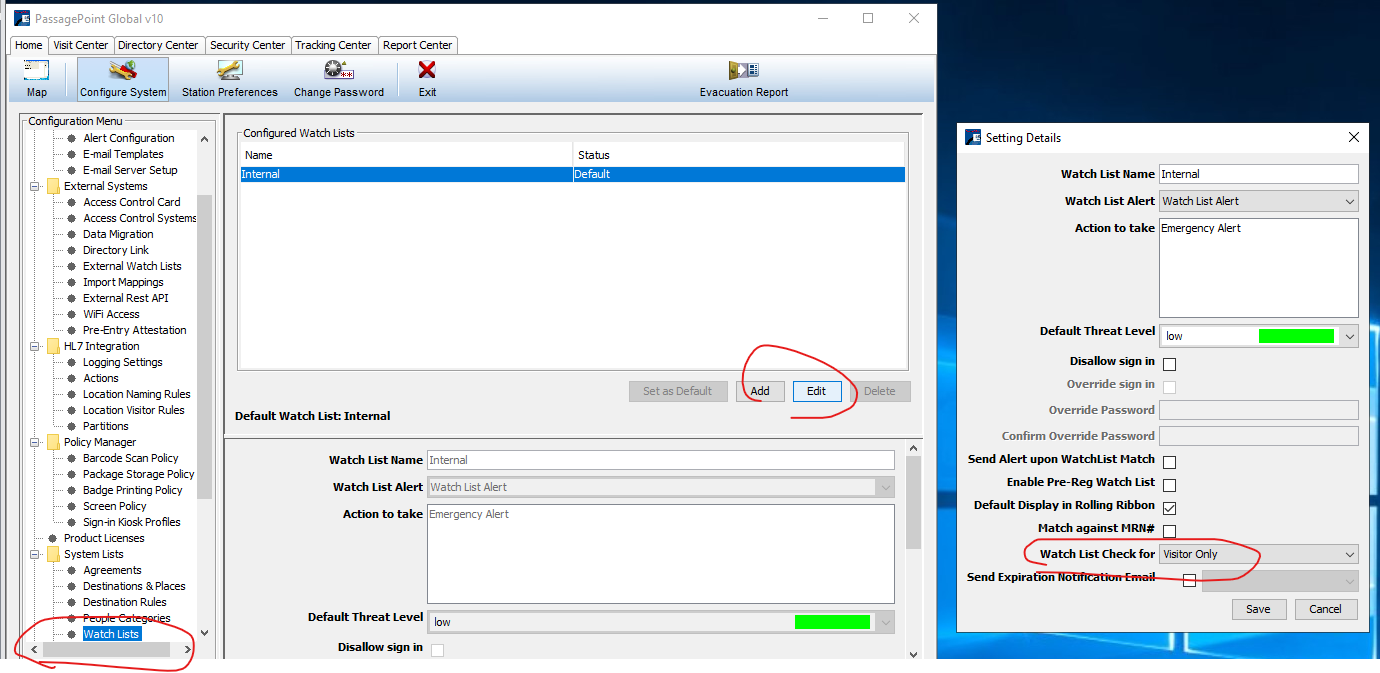Select the Policy Manager folder icon

(x=53, y=442)
